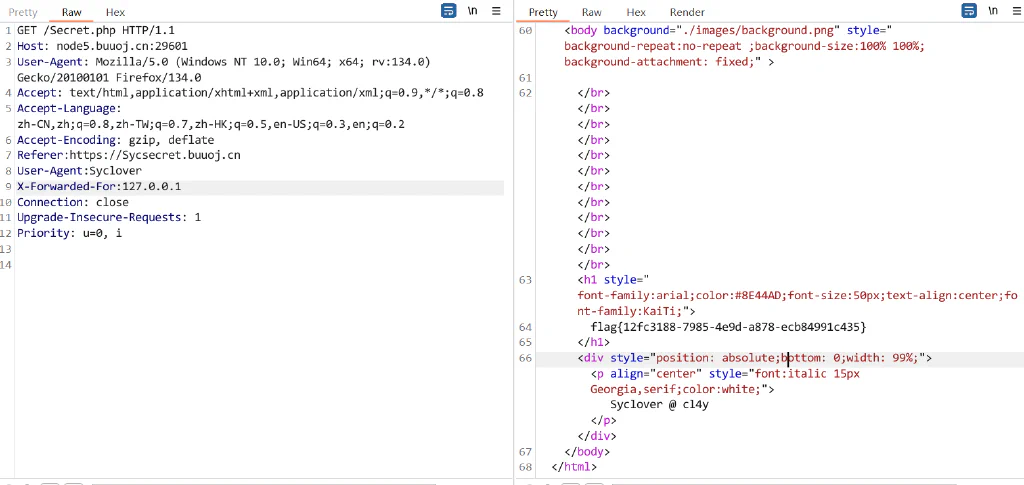1024x485 pixels.
Task: Toggle word wrap icon in request pane
Action: 449,11
